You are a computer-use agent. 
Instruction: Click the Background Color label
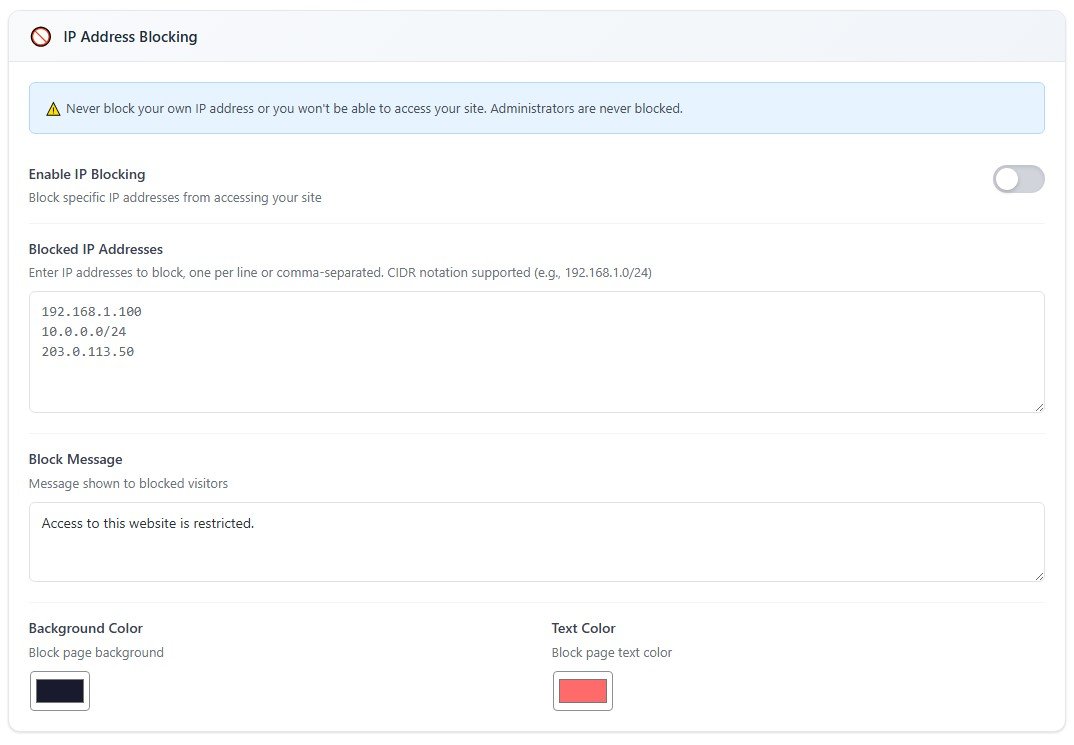click(85, 628)
